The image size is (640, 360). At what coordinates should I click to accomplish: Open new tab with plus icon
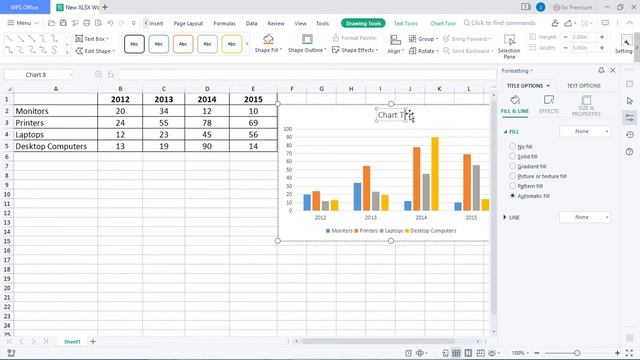[x=105, y=7]
